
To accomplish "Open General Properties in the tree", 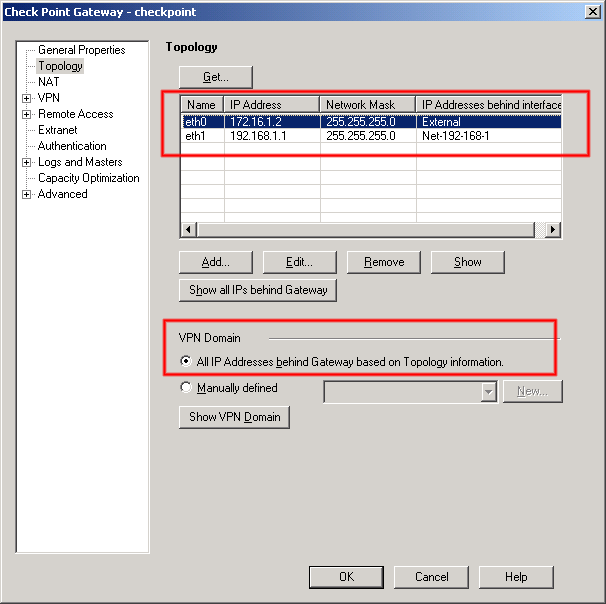I will click(82, 50).
